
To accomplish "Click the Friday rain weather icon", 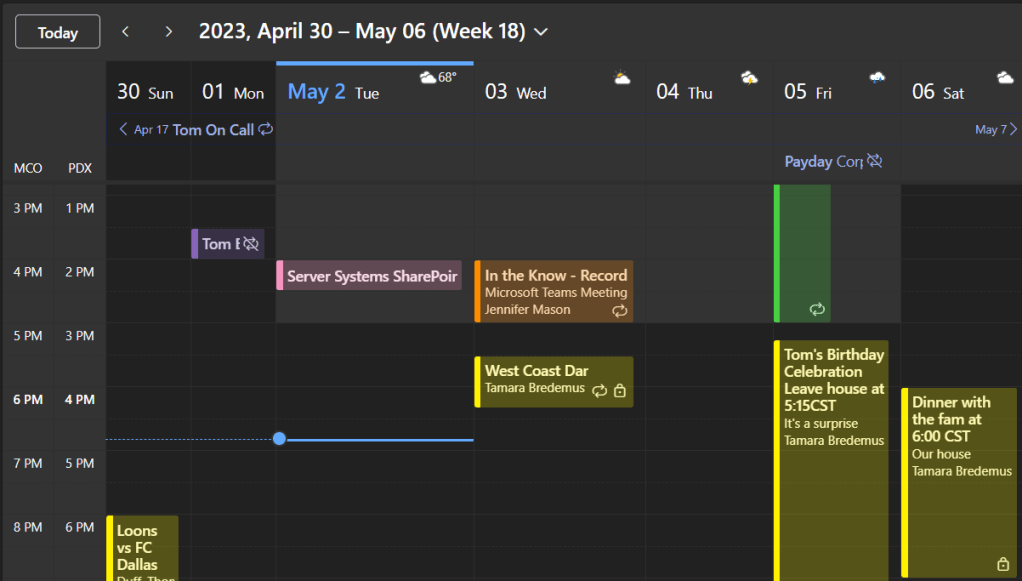I will pyautogui.click(x=877, y=78).
